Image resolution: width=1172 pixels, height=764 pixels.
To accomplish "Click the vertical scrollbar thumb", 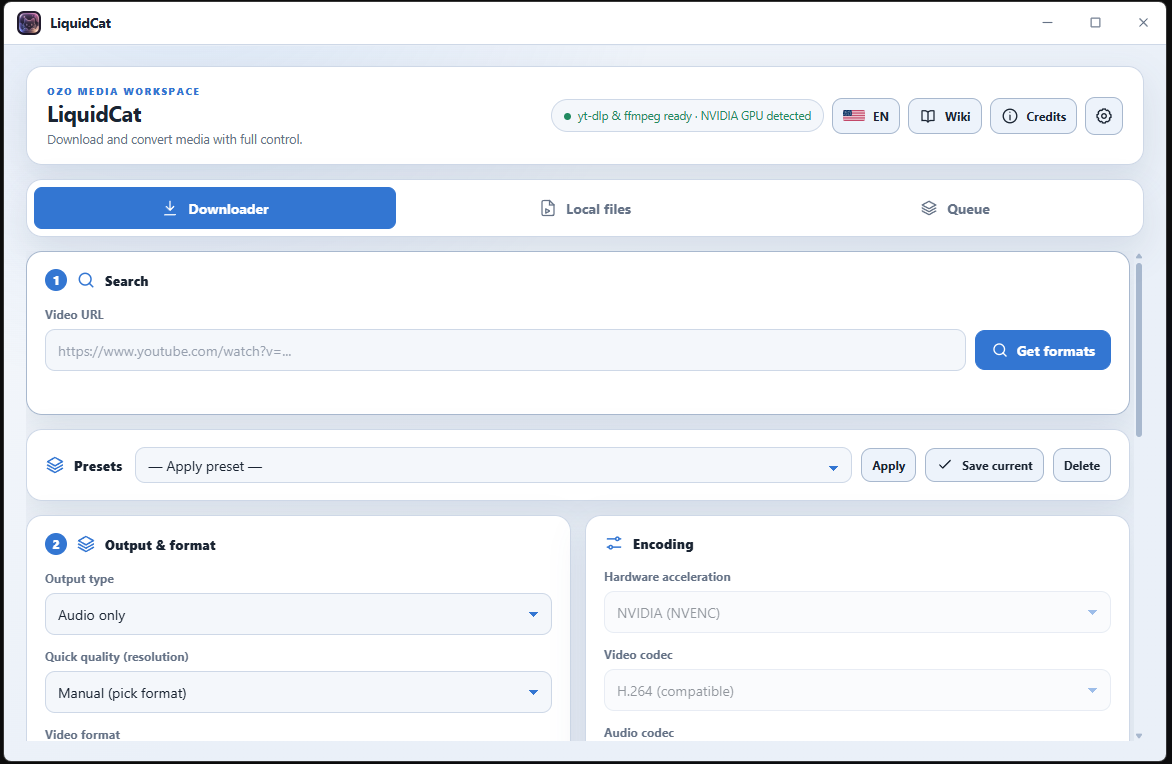I will [x=1138, y=350].
